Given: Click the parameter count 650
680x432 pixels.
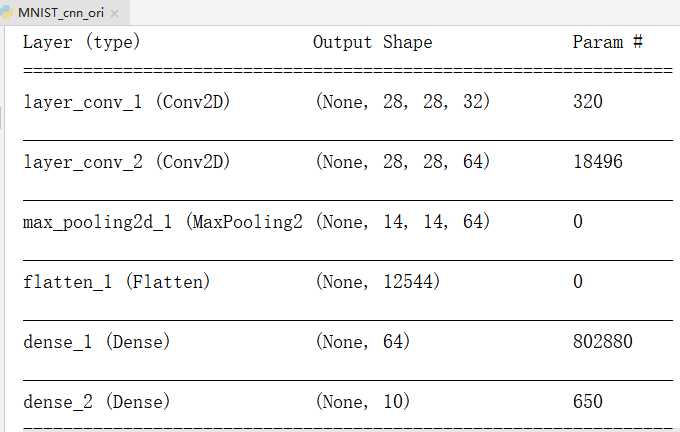Looking at the screenshot, I should (588, 402).
